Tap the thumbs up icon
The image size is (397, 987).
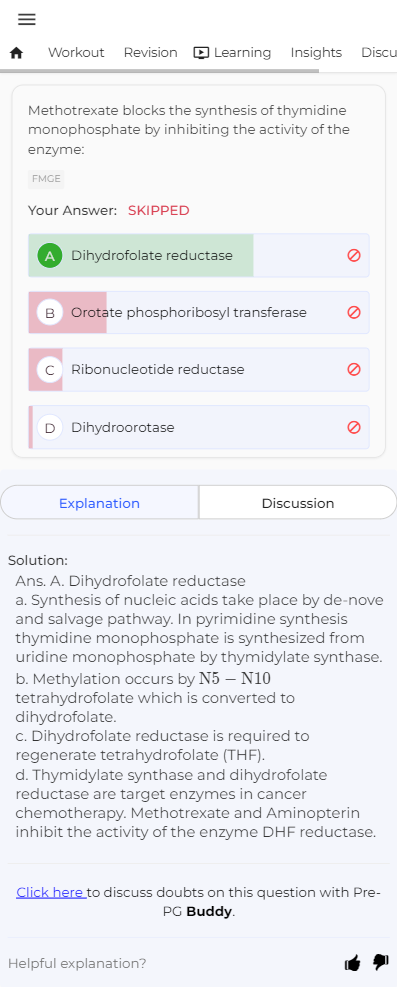[353, 962]
